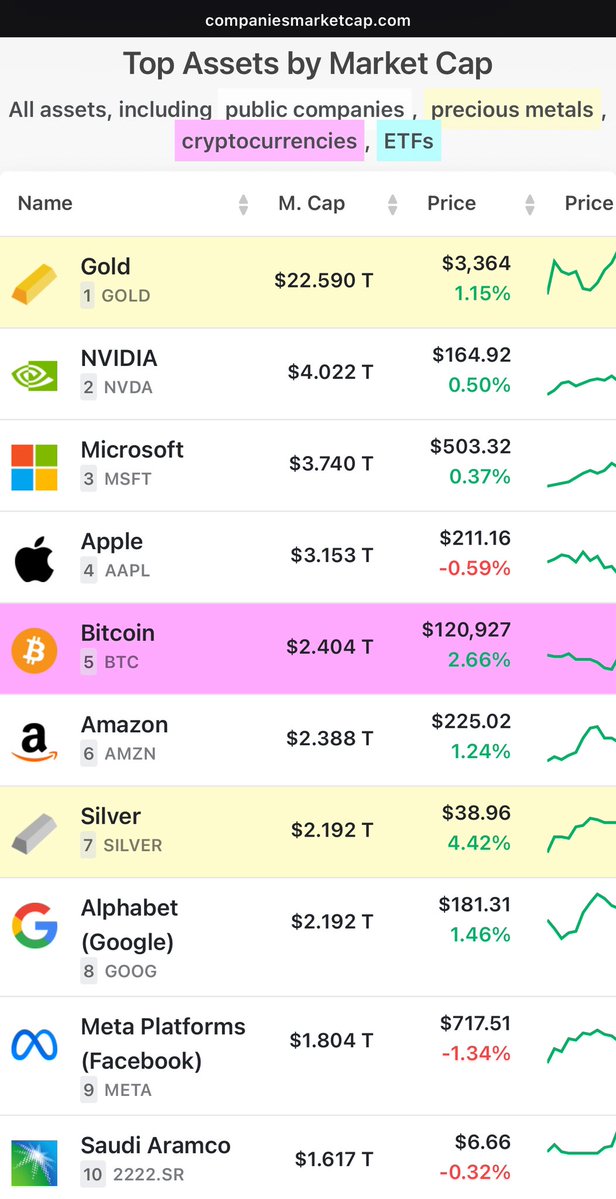The image size is (616, 1199).
Task: Open the Price column sort arrows
Action: (529, 203)
